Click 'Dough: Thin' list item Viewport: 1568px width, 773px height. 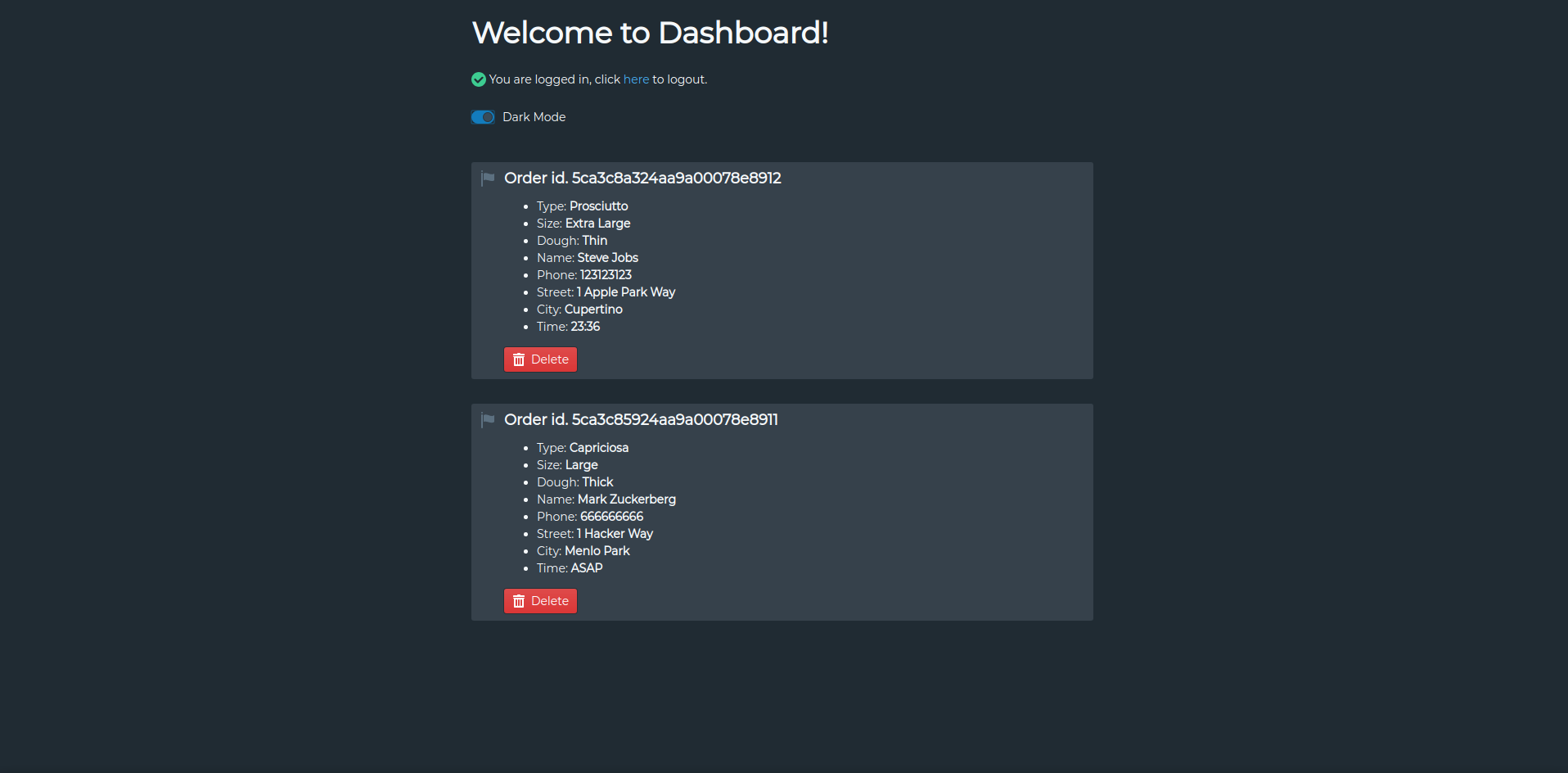572,241
